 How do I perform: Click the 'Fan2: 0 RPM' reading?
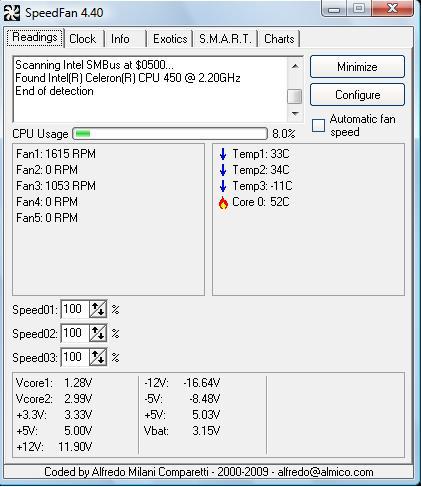(x=47, y=170)
